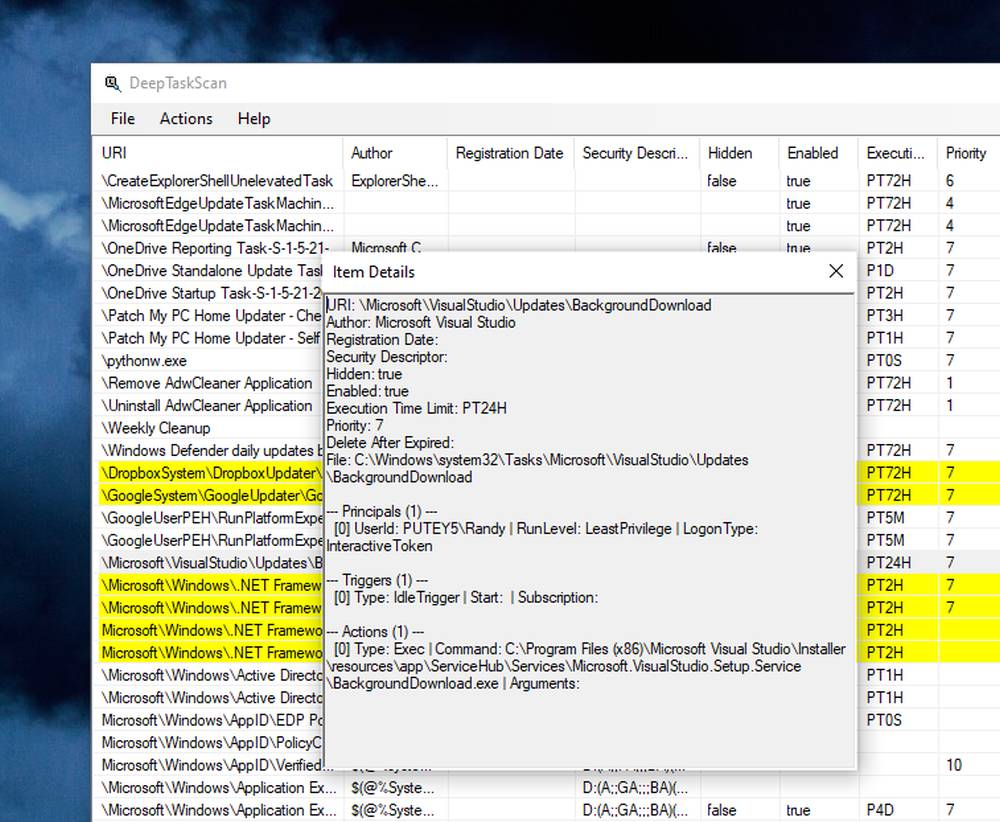Click priority value 6 in first row
This screenshot has height=822, width=1000.
click(x=950, y=181)
